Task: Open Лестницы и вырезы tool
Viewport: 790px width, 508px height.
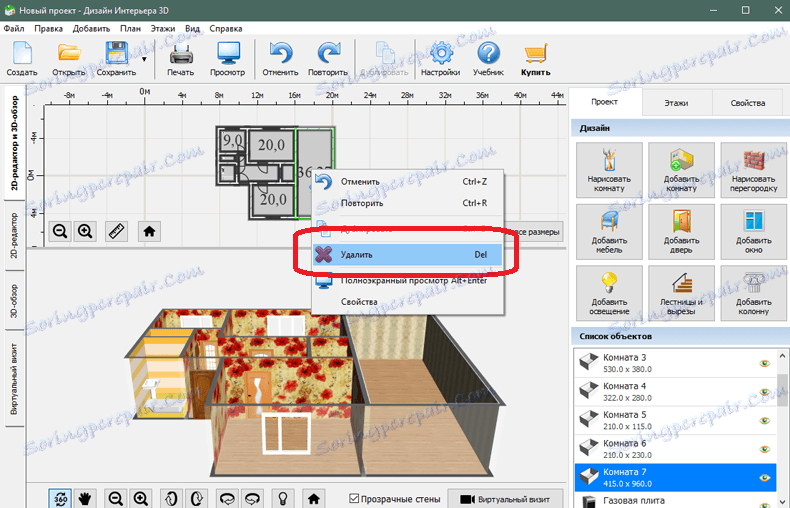Action: 681,293
